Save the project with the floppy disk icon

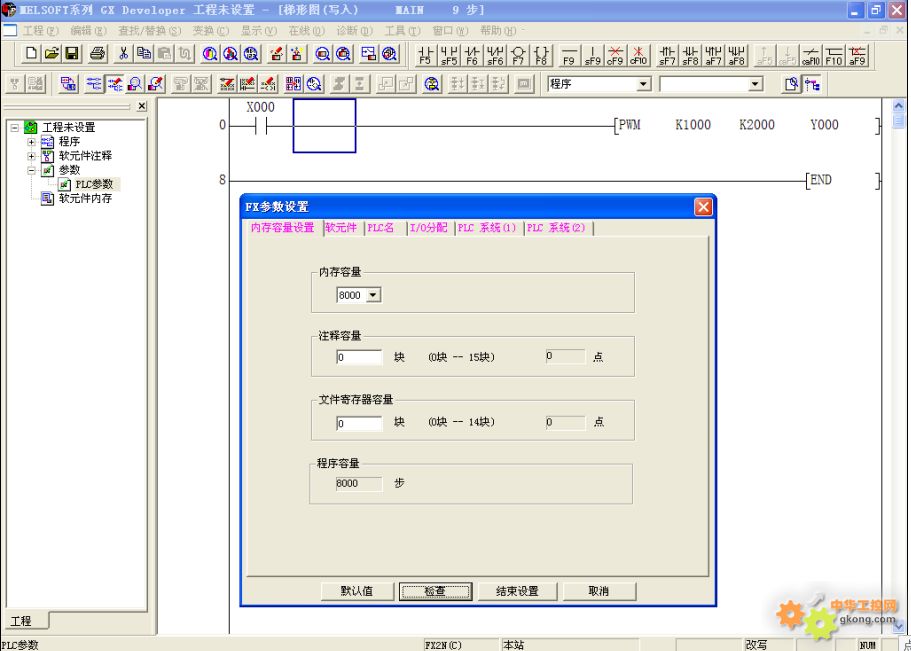pyautogui.click(x=72, y=55)
